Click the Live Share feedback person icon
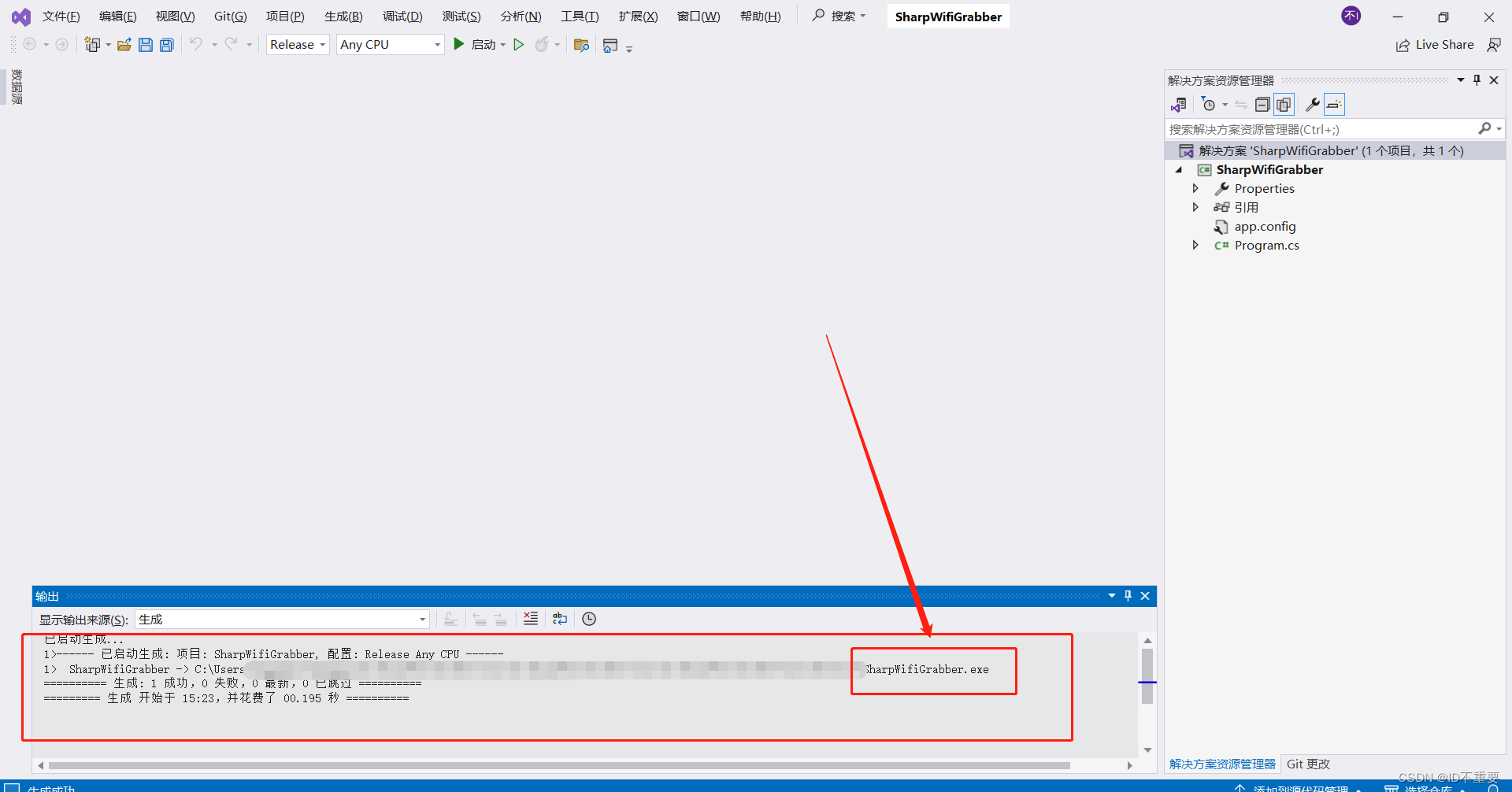The height and width of the screenshot is (792, 1512). (1493, 45)
